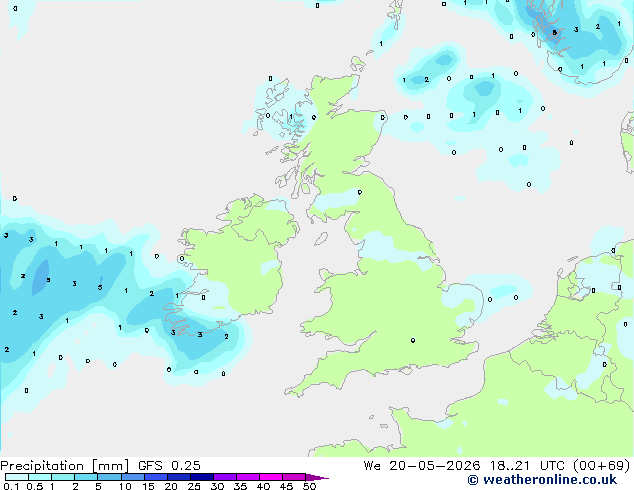The height and width of the screenshot is (490, 634).
Task: Click the 1–2 mm legend swatch
Action: point(63,477)
